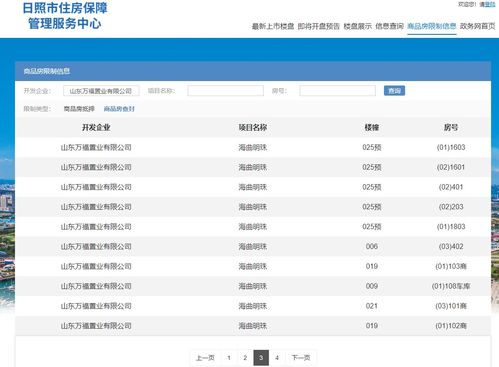This screenshot has width=499, height=367.
Task: Open the 即将开盘预告 nav item
Action: pyautogui.click(x=319, y=26)
